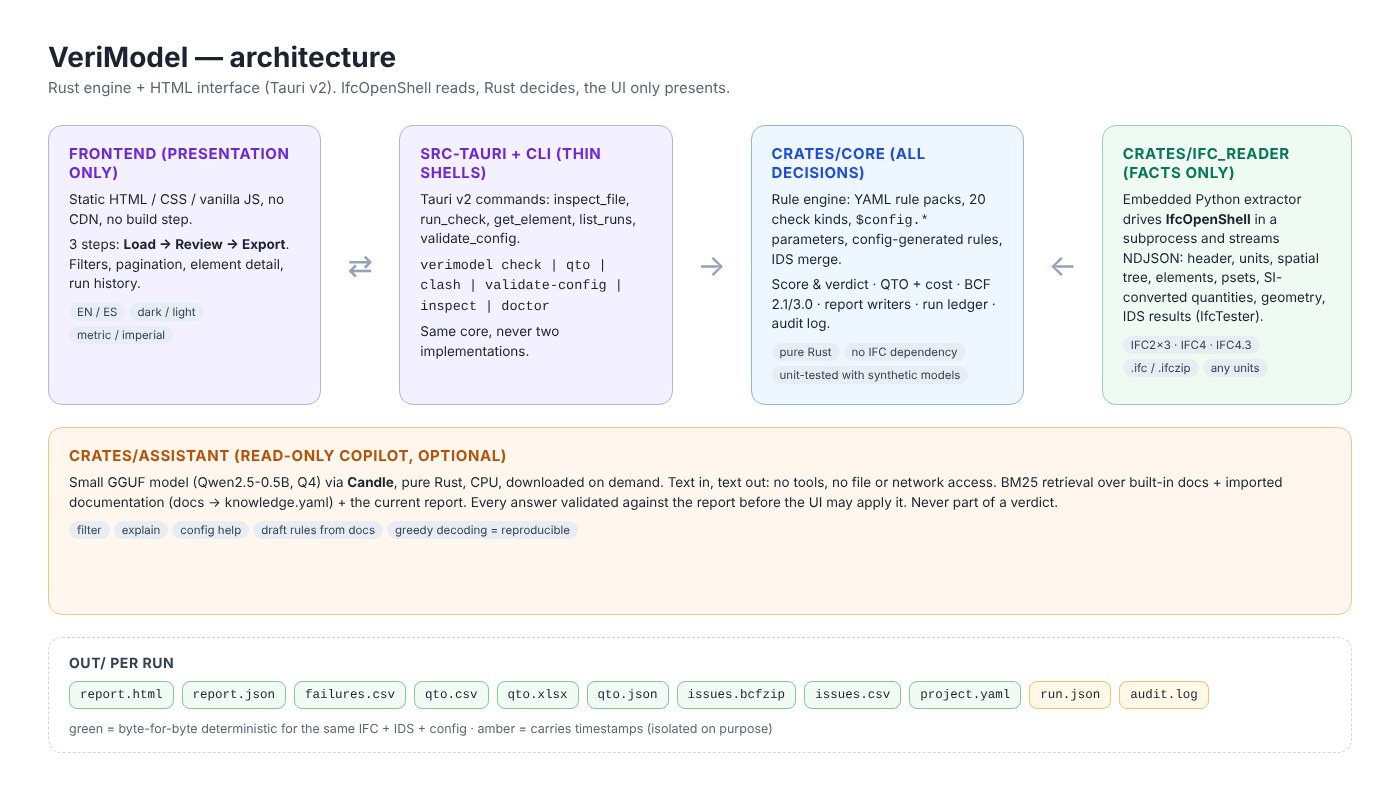Screen dimensions: 1400x800
Task: Click the bidirectional arrows between Frontend and Src-Tauri
Action: click(x=360, y=266)
